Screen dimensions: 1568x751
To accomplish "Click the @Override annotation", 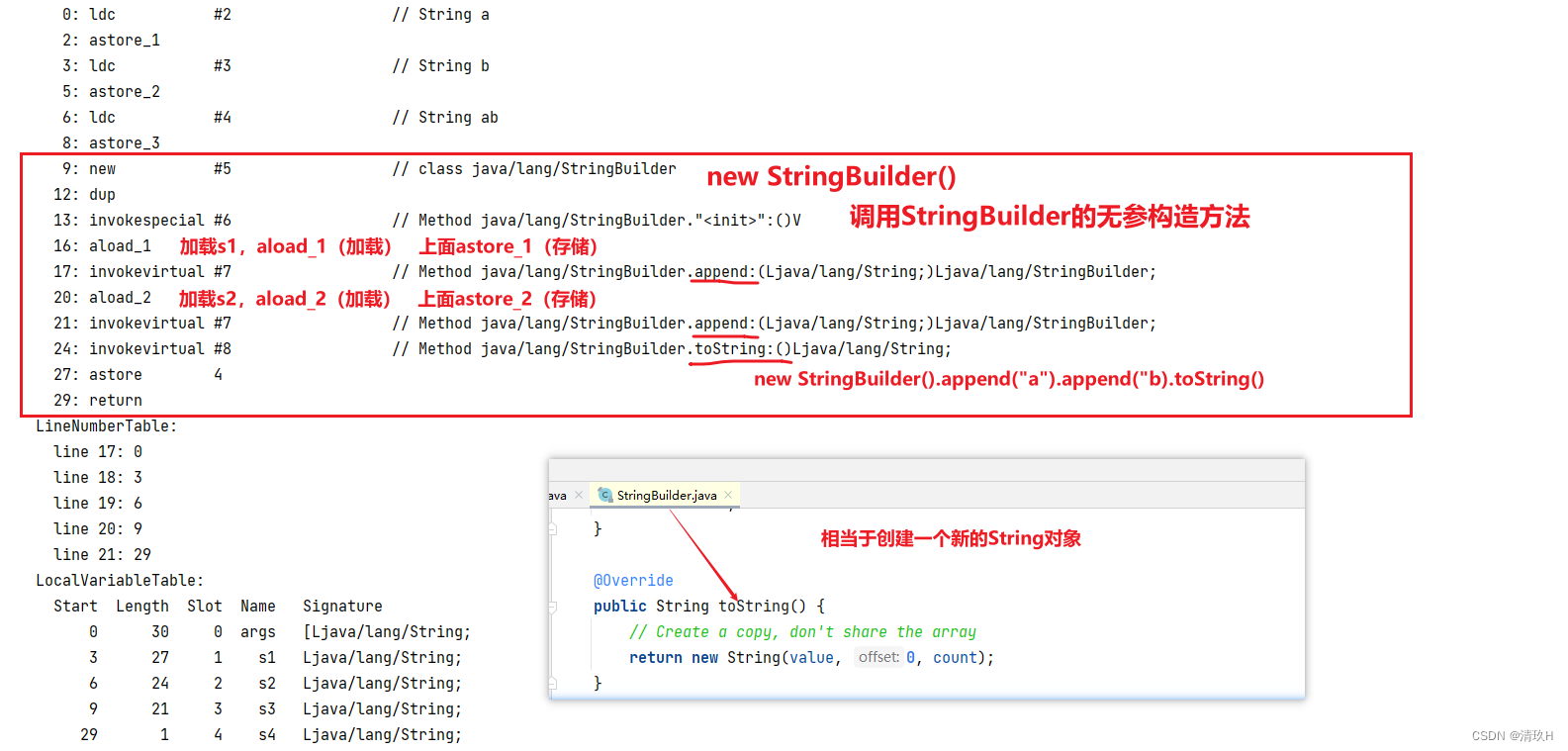I will (x=633, y=581).
